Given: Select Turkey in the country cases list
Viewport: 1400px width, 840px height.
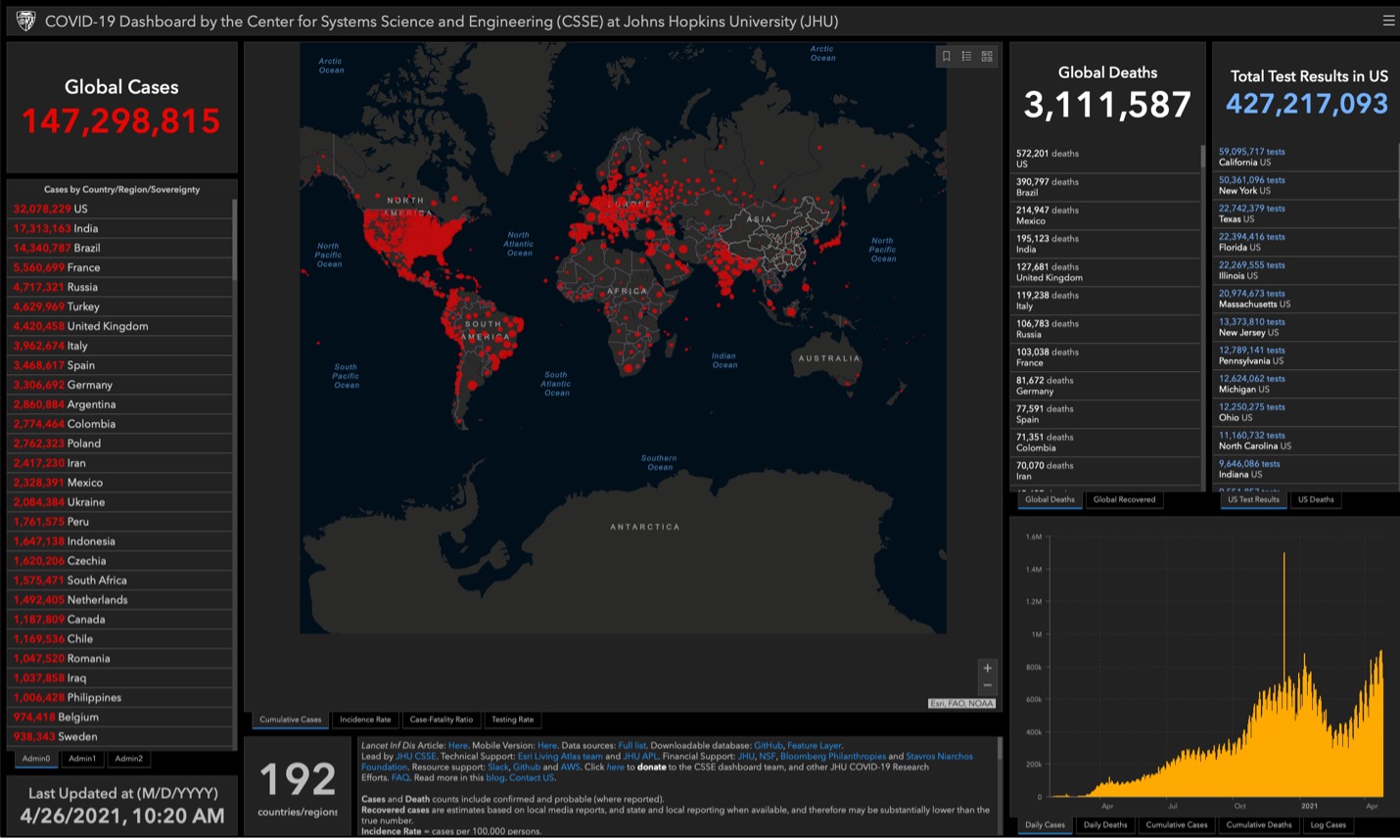Looking at the screenshot, I should click(x=121, y=306).
